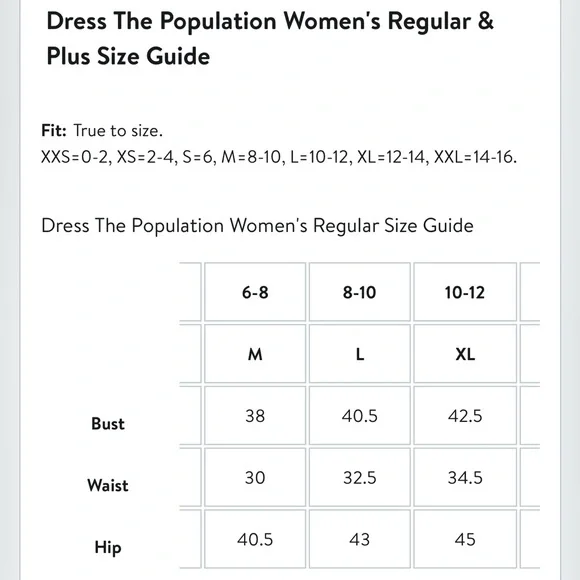
Task: Click the M size cell
Action: 255,354
